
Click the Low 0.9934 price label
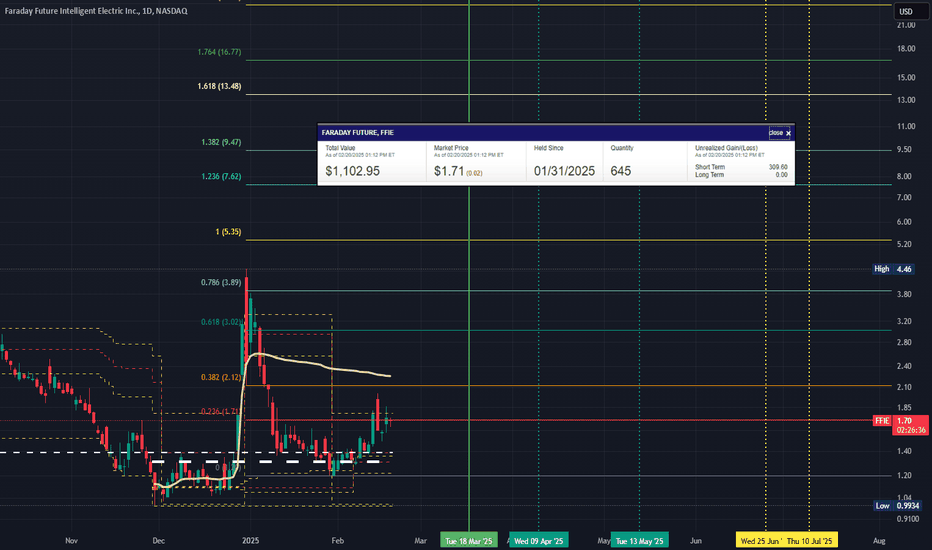tap(898, 506)
